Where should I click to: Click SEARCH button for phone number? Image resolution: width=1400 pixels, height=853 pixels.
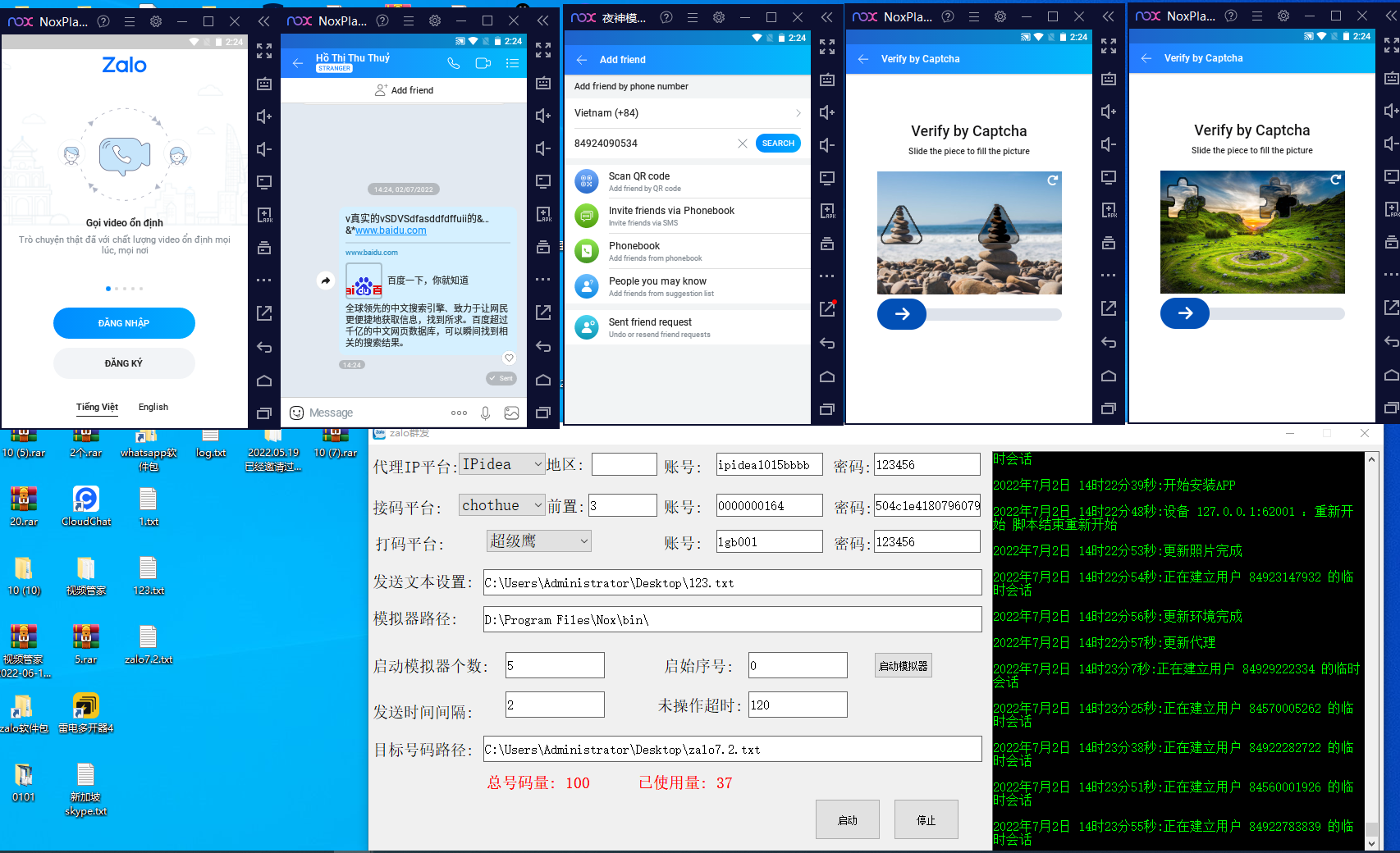coord(778,144)
